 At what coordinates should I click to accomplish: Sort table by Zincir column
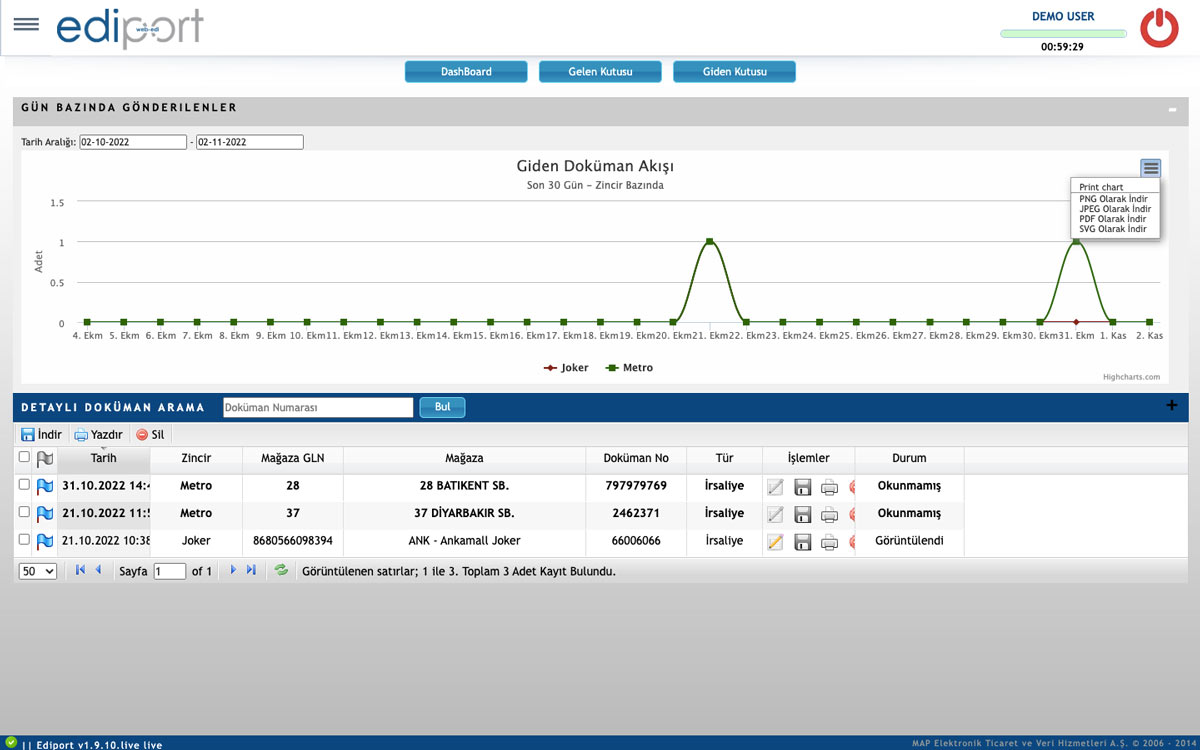pyautogui.click(x=196, y=458)
